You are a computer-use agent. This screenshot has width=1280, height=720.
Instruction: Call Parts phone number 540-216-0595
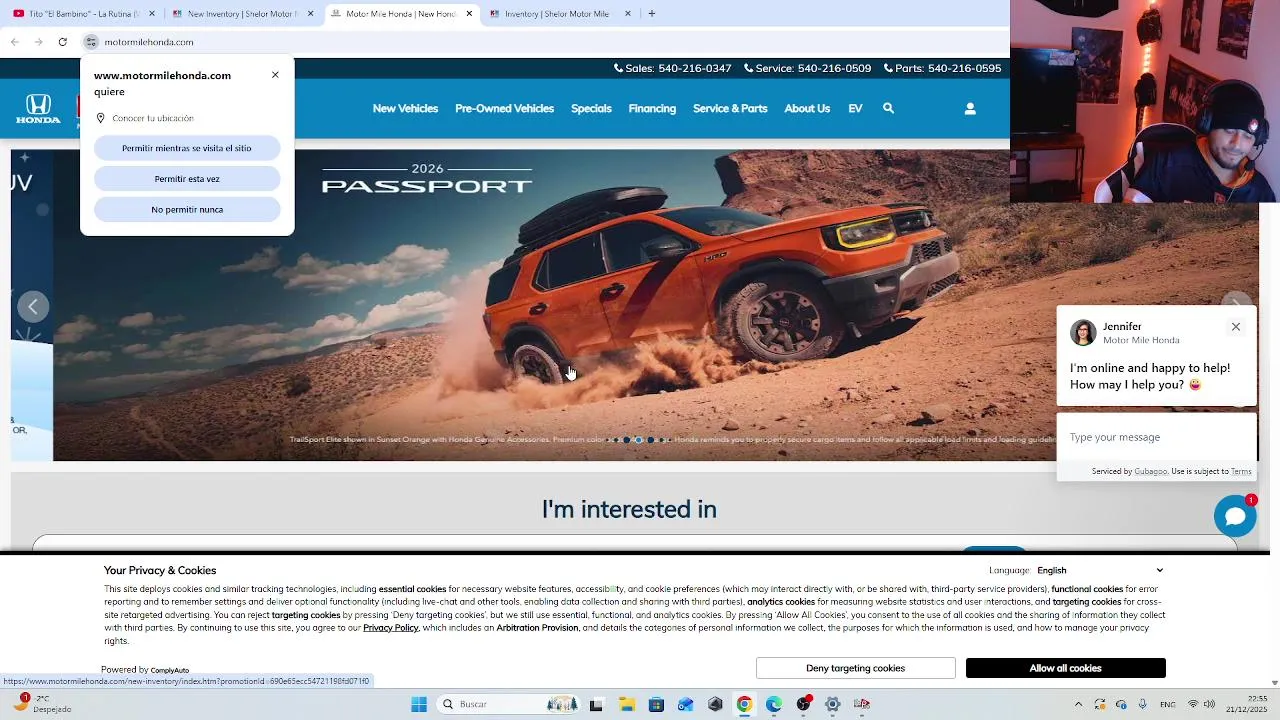(x=942, y=68)
